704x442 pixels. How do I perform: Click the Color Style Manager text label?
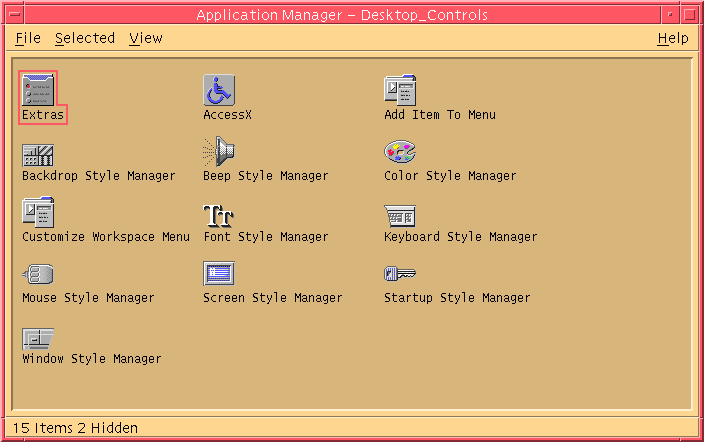[450, 176]
